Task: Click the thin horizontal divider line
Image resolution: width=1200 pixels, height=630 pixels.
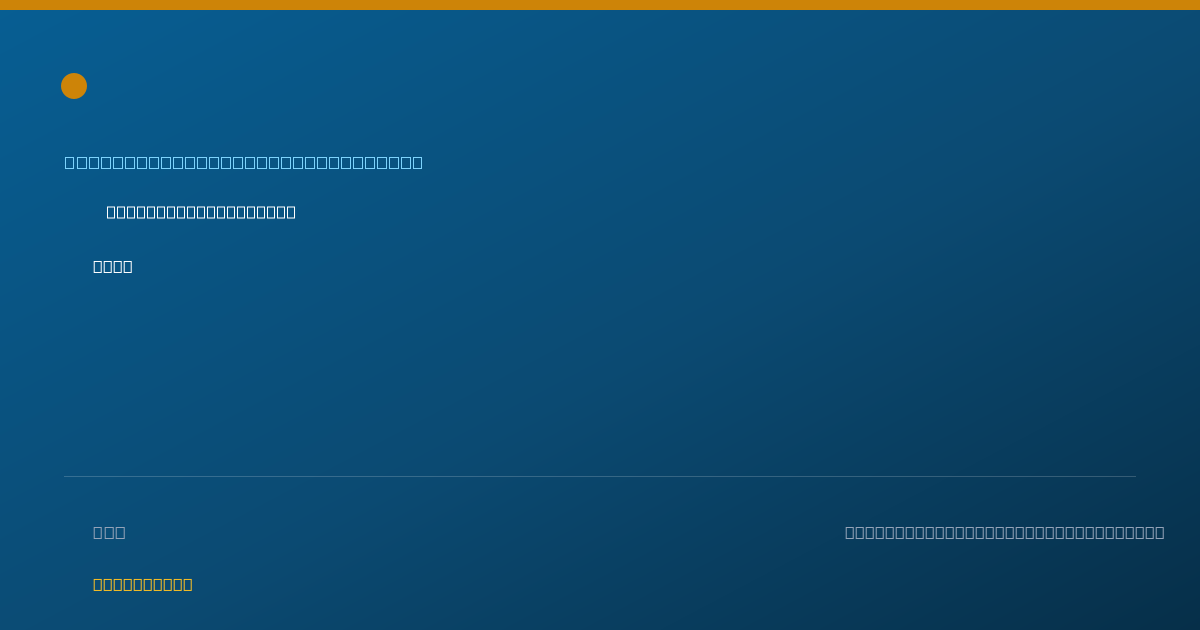Action: pos(600,476)
